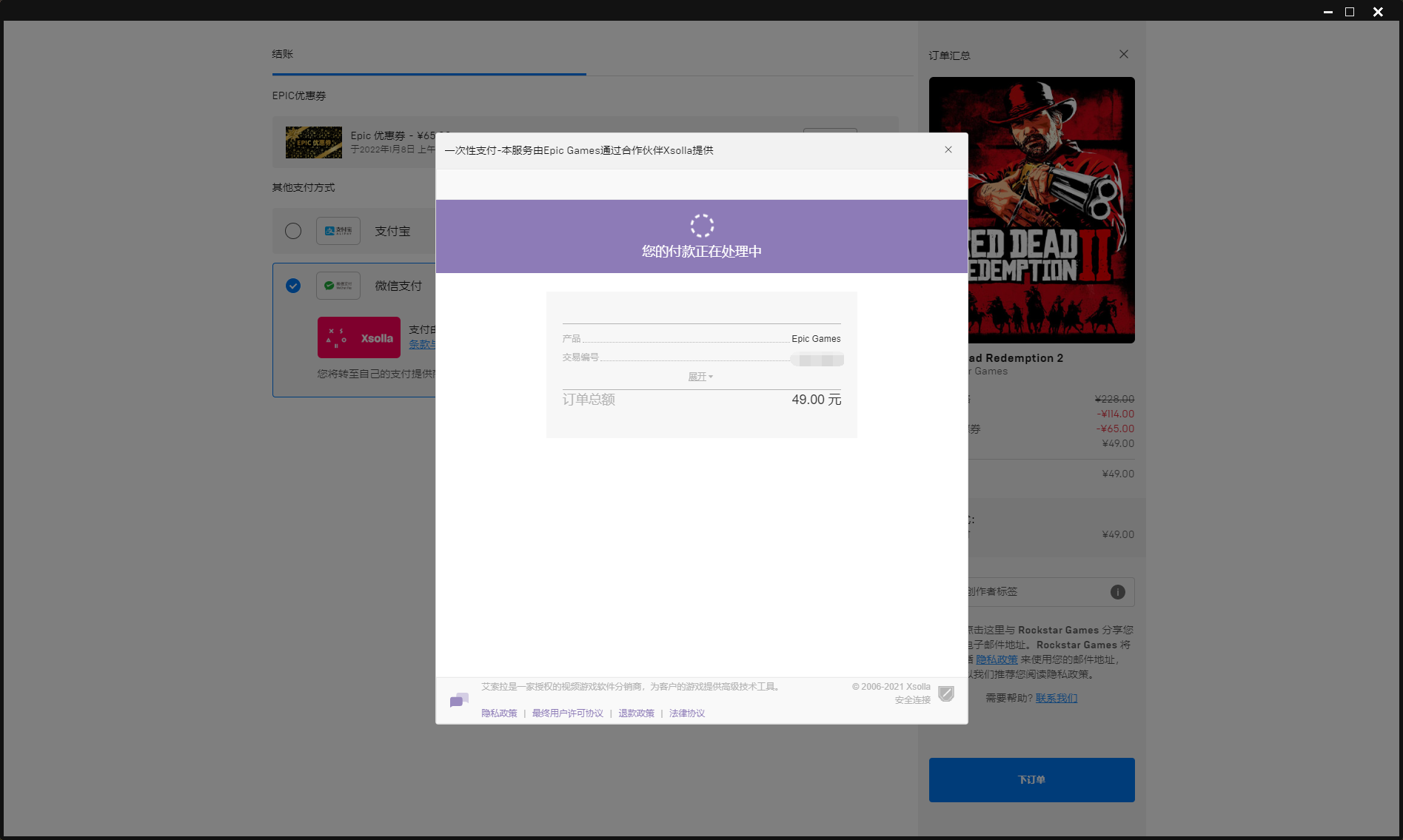
Task: Click the Red Dead Redemption 2 cover art
Action: tap(1051, 210)
